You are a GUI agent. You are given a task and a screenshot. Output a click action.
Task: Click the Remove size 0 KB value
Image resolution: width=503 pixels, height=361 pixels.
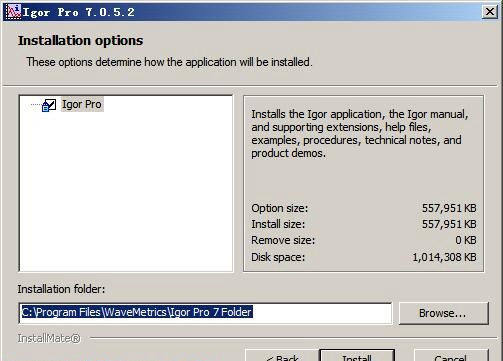(x=466, y=240)
